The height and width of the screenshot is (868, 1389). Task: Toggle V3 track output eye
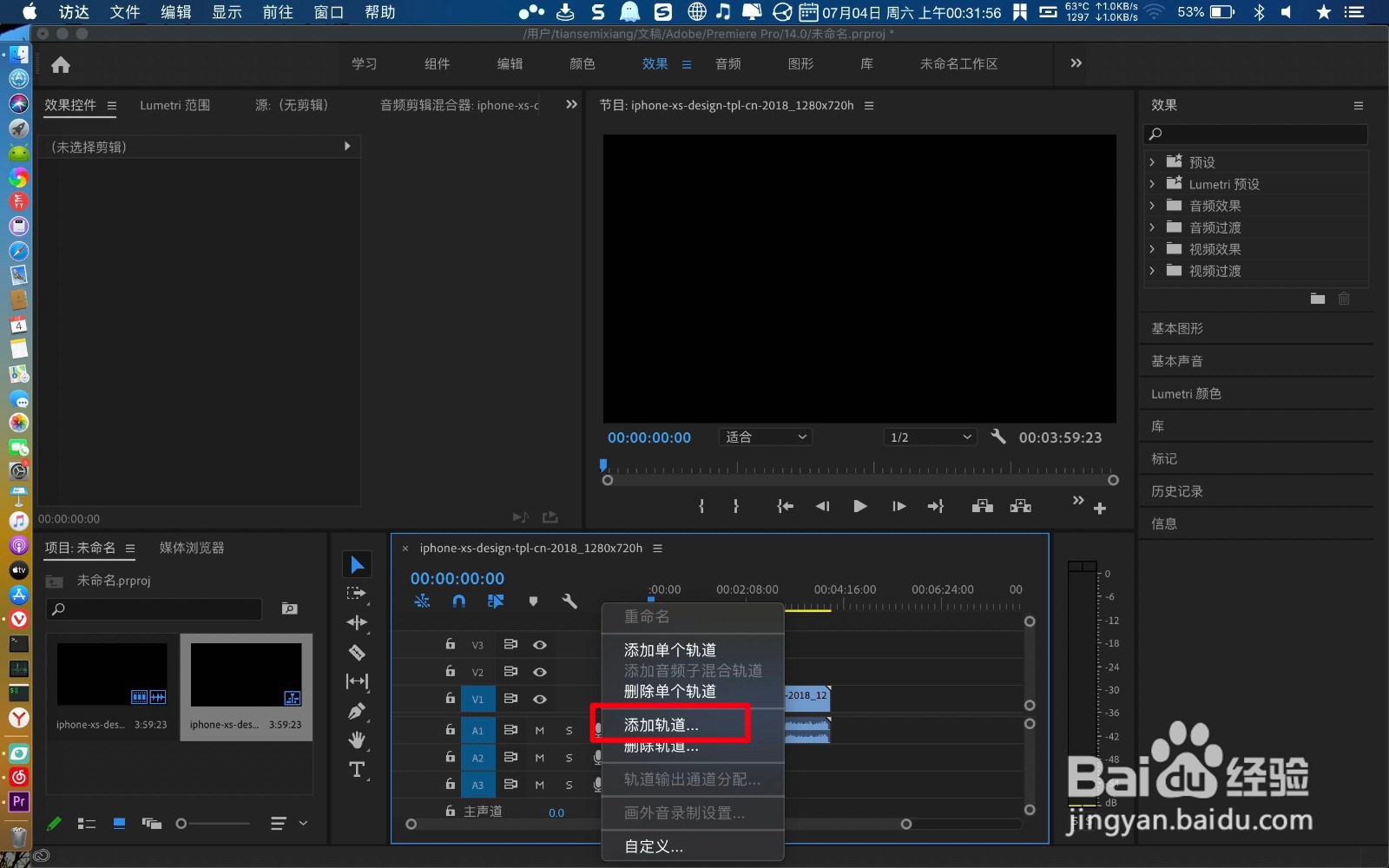[x=540, y=645]
